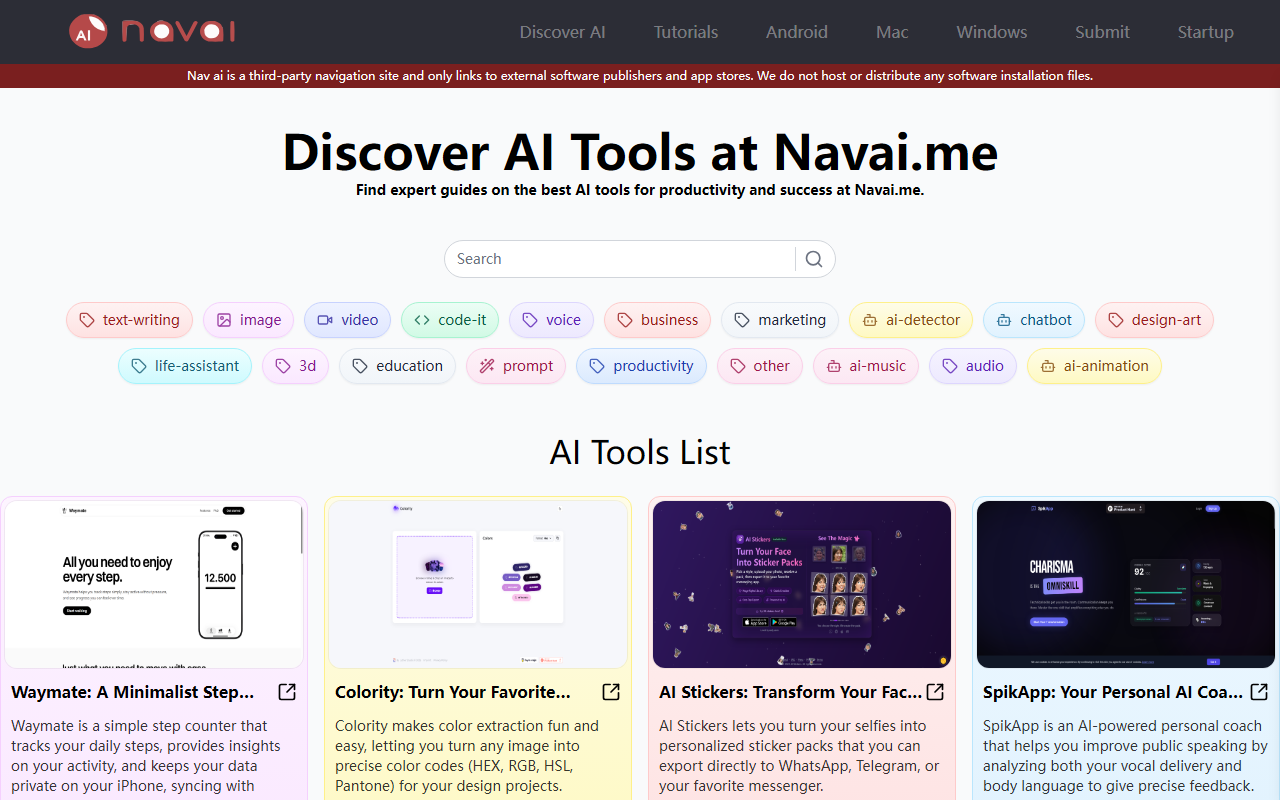Select the life-assistant category tag

[x=185, y=366]
